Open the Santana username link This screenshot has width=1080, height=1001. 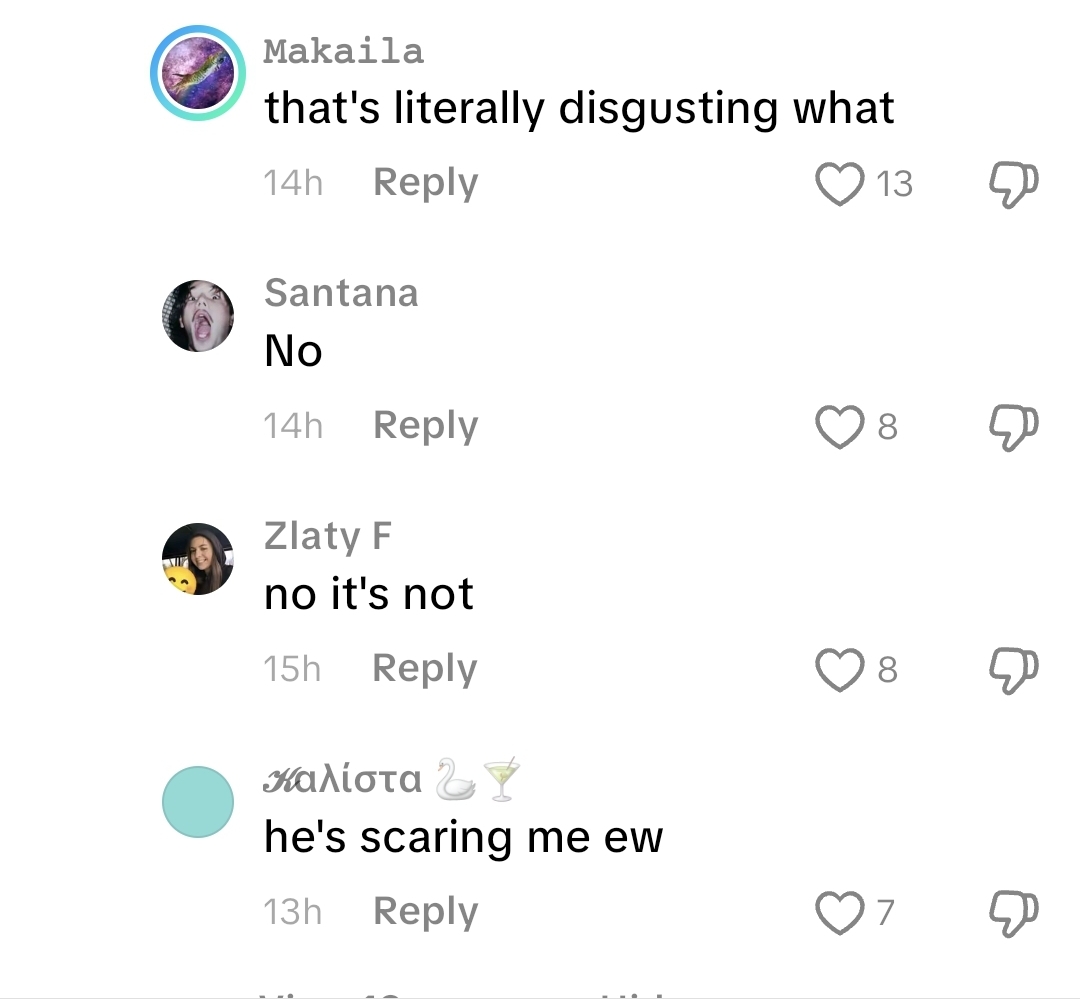tap(341, 293)
